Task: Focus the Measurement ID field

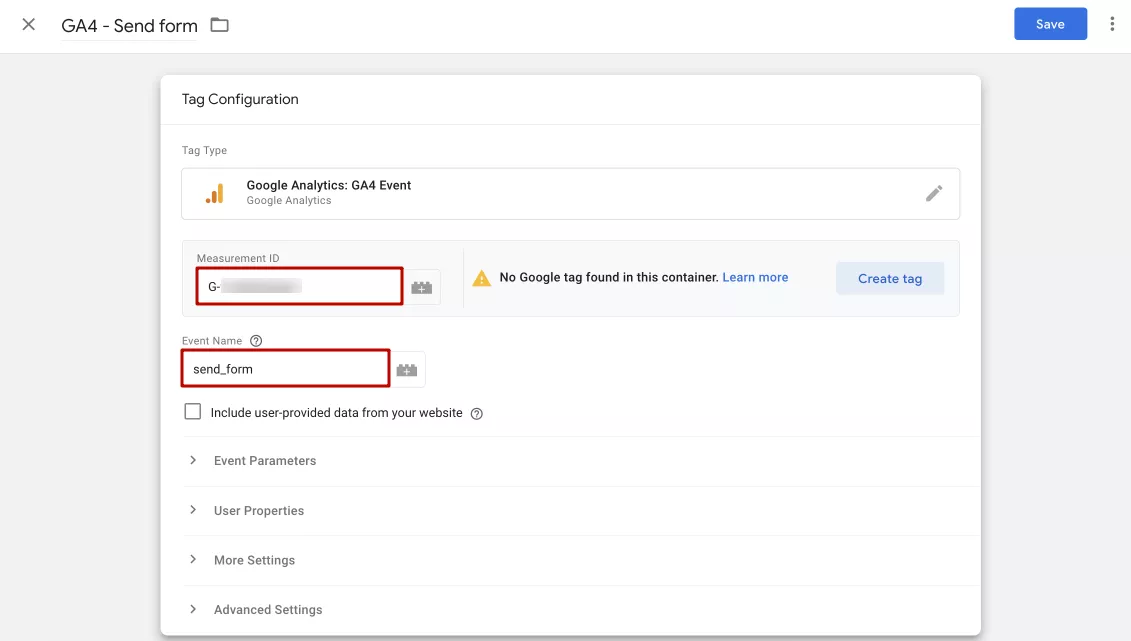Action: 299,286
